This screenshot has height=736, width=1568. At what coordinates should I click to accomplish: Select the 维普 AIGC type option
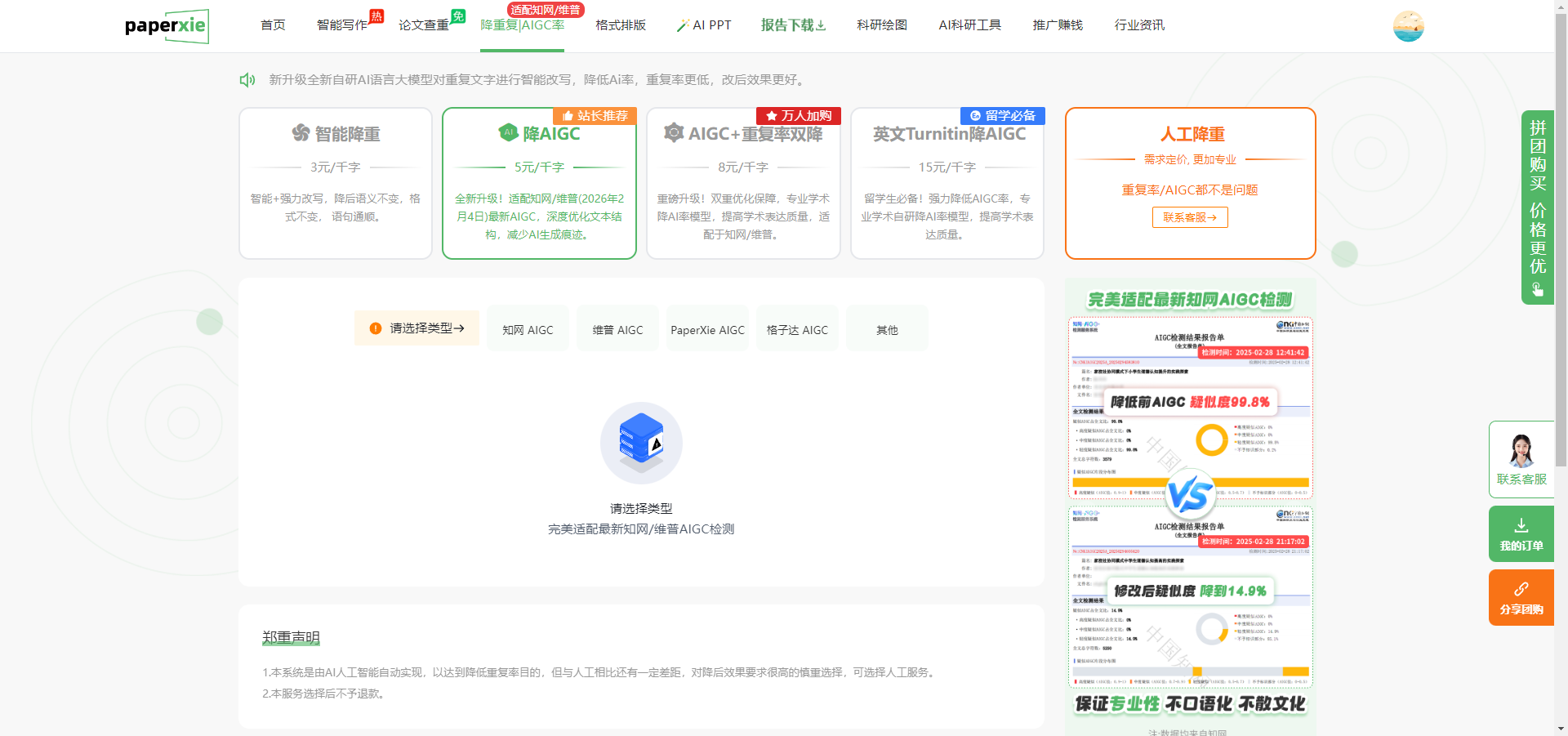click(617, 330)
